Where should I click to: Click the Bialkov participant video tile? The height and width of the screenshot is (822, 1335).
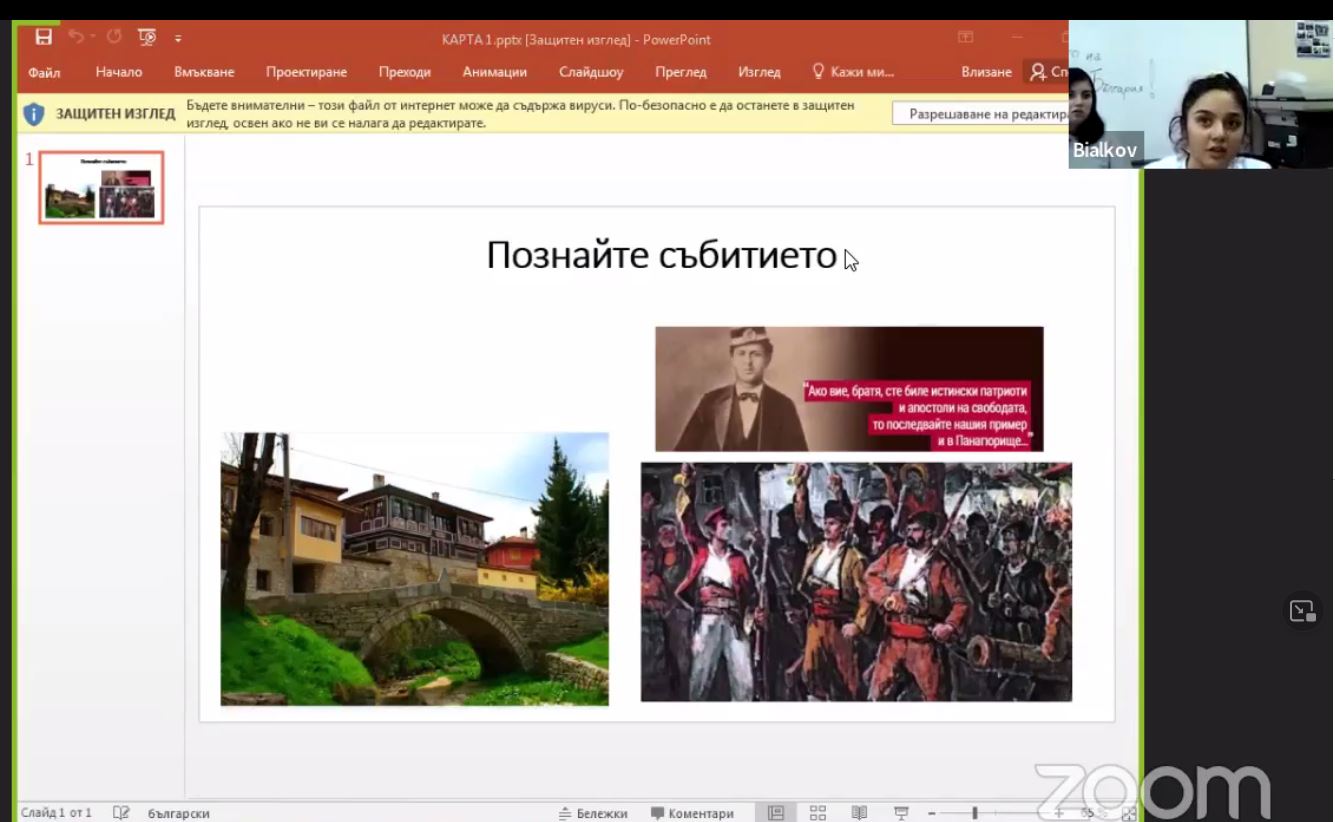point(1200,95)
